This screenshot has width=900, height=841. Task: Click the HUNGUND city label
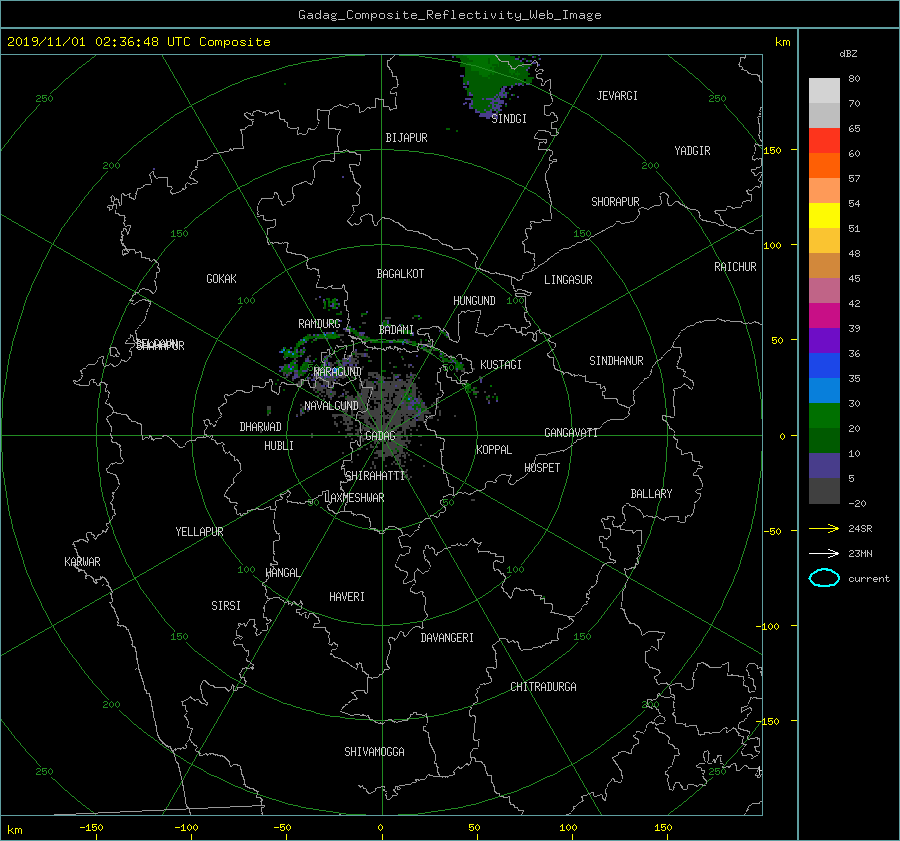474,301
